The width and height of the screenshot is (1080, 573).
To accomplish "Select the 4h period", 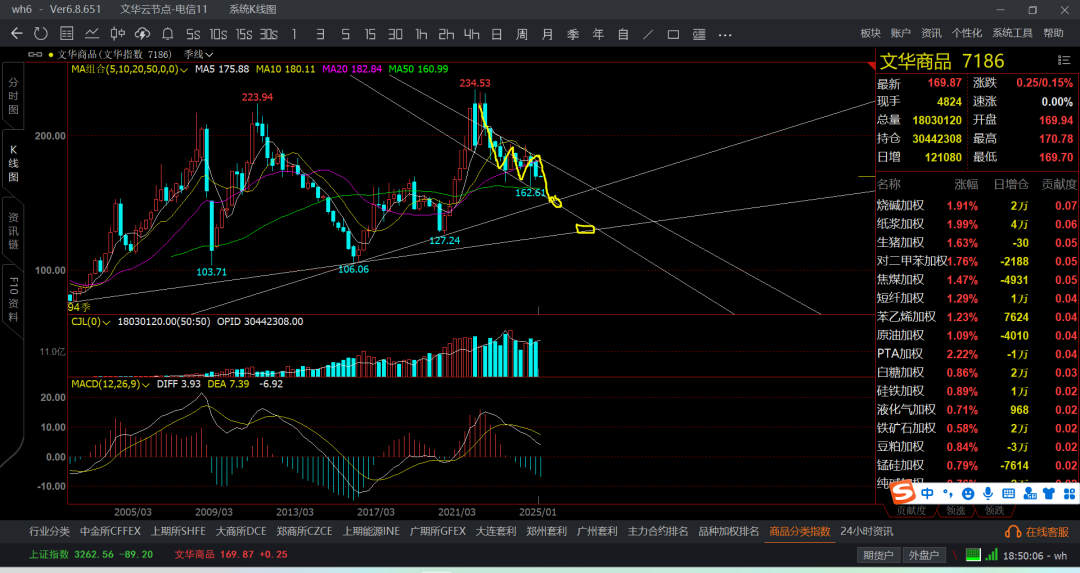I will [472, 34].
